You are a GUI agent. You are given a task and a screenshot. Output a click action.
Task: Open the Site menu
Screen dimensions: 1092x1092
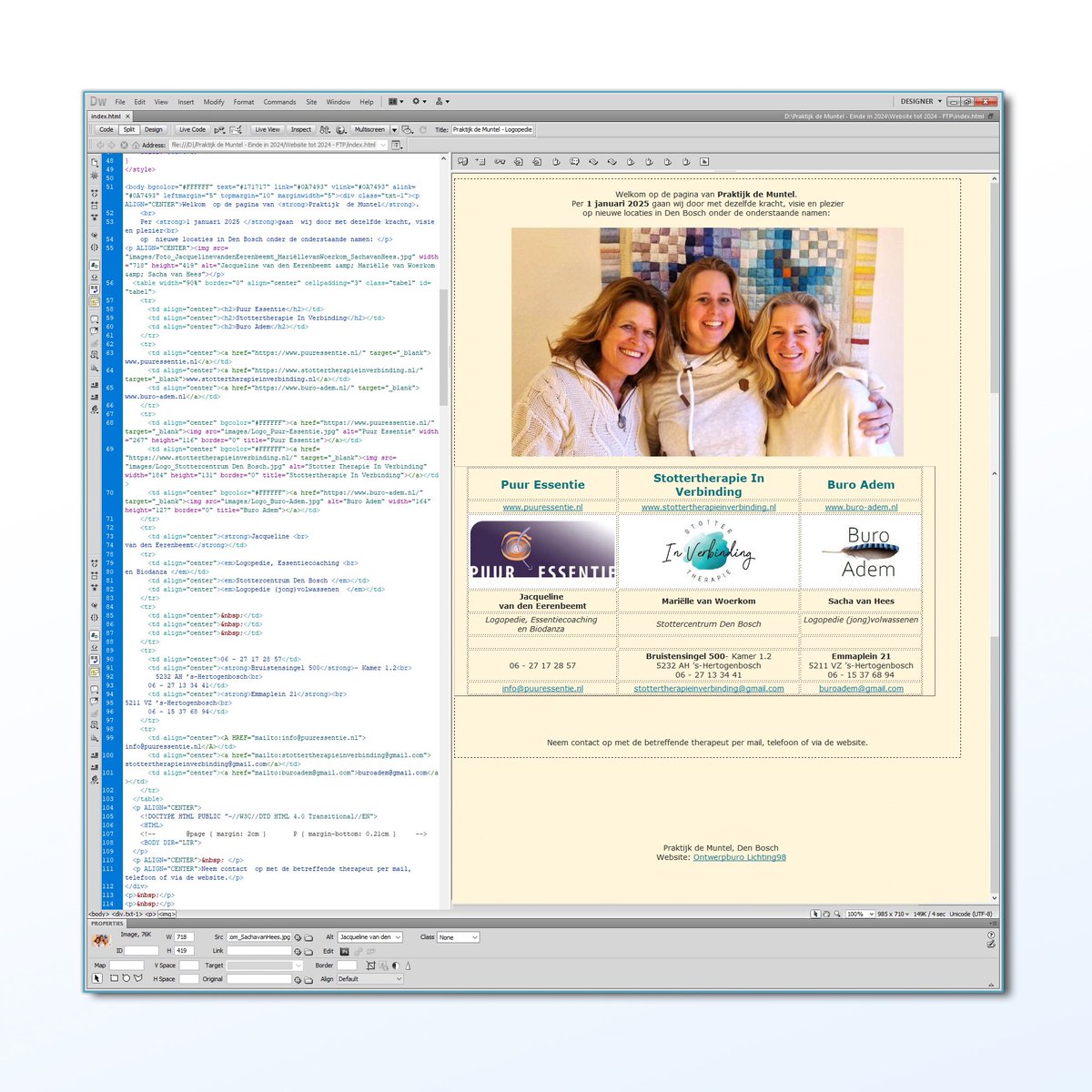(311, 102)
